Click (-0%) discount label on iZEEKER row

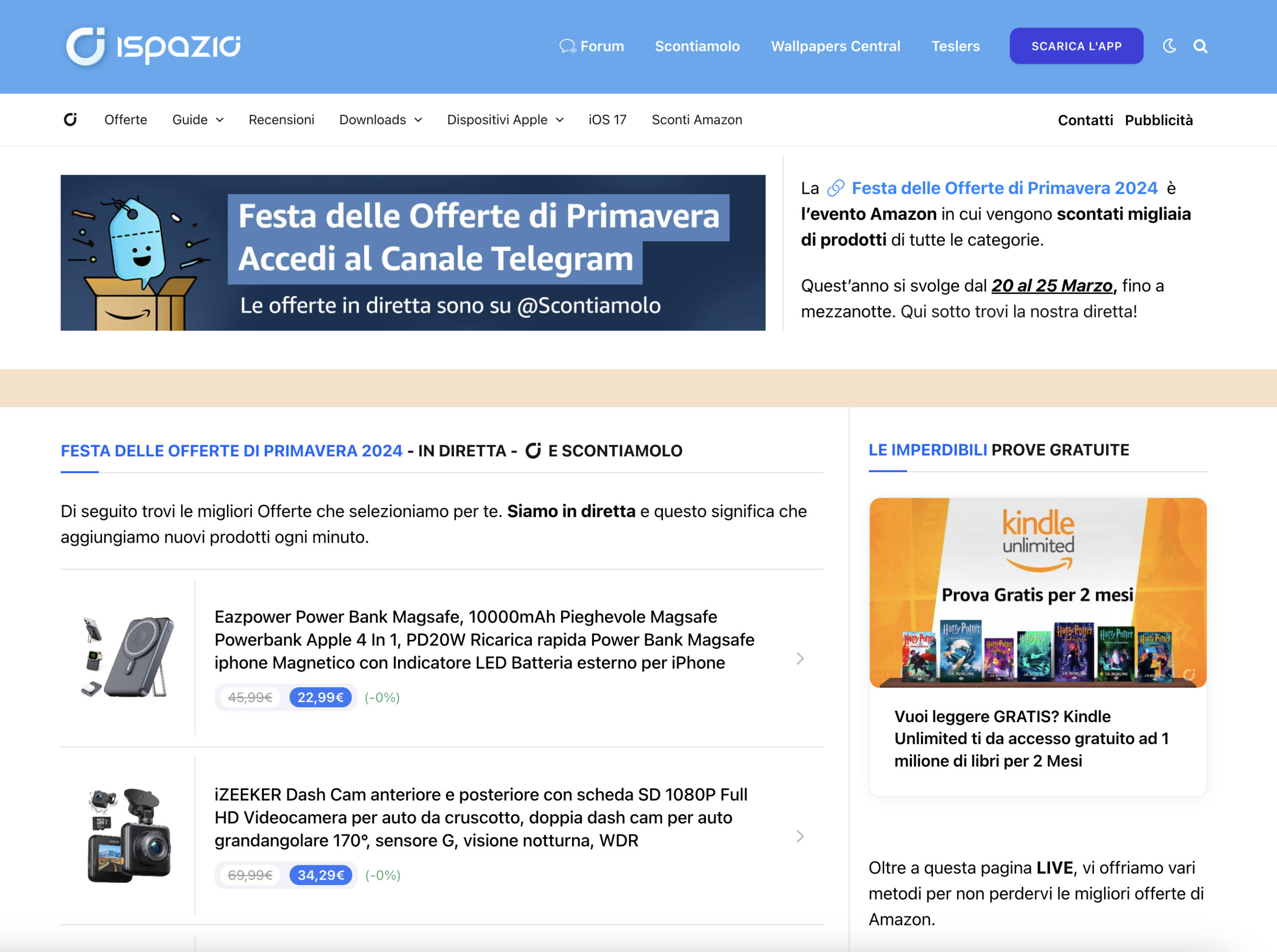383,875
